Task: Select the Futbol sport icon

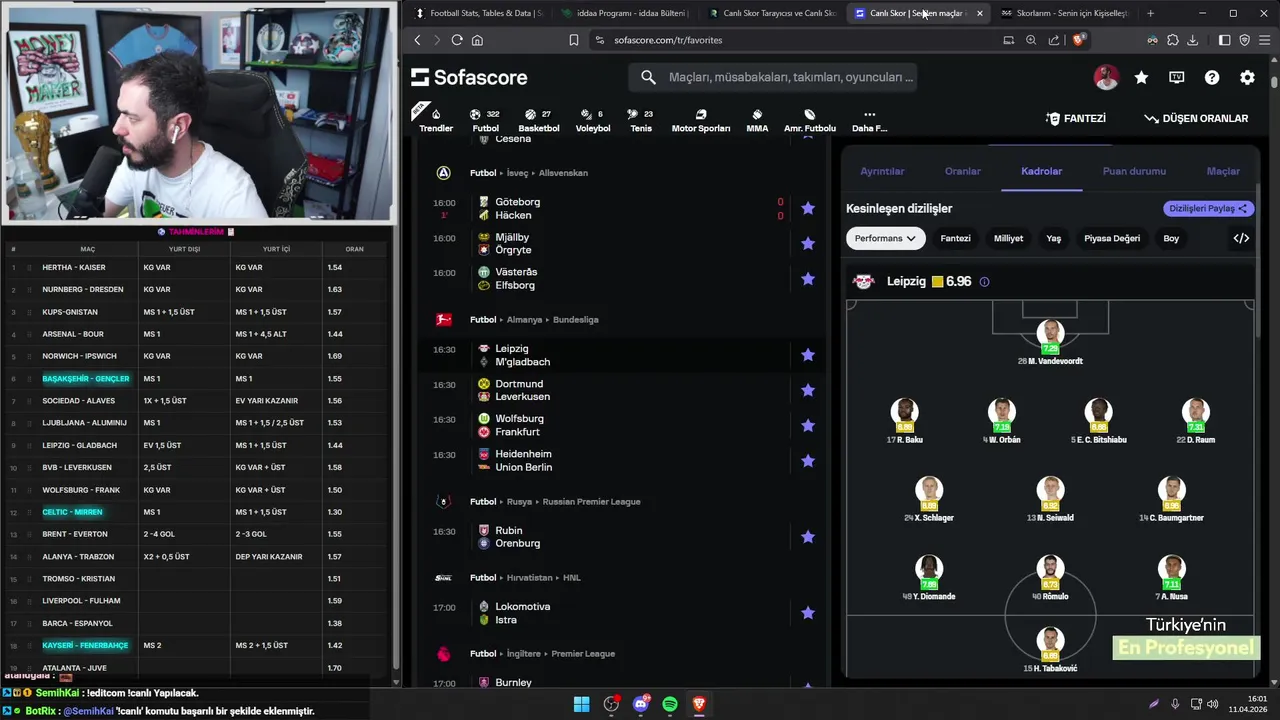Action: coord(485,119)
